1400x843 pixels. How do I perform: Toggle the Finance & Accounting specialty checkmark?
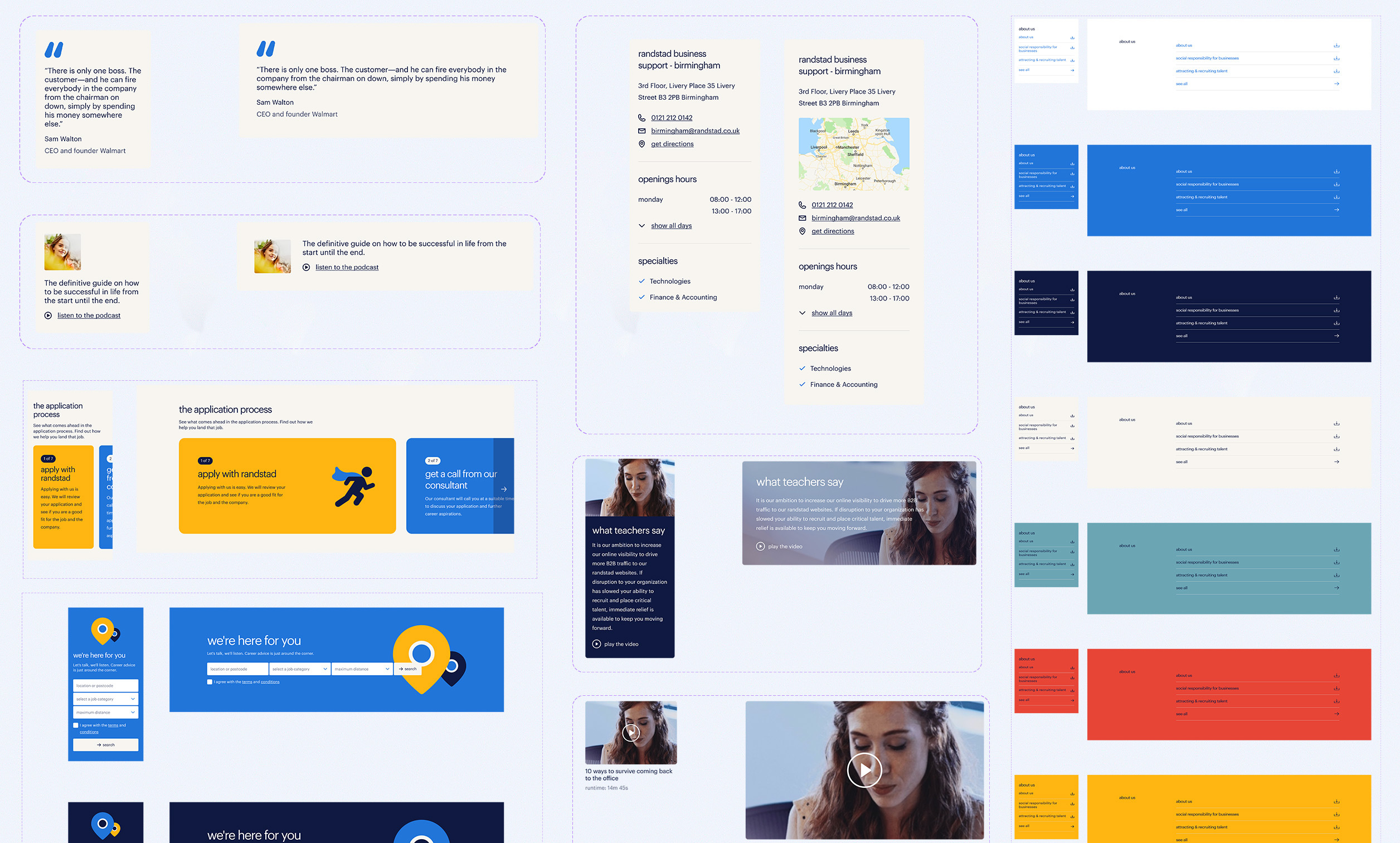642,297
